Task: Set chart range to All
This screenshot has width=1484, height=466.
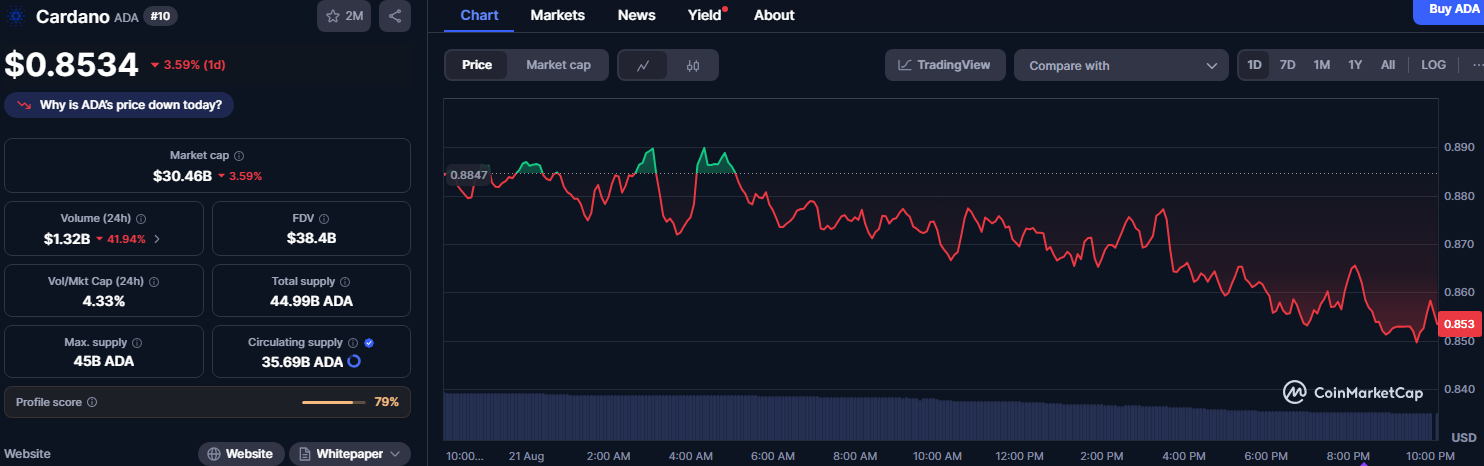Action: coord(1388,65)
